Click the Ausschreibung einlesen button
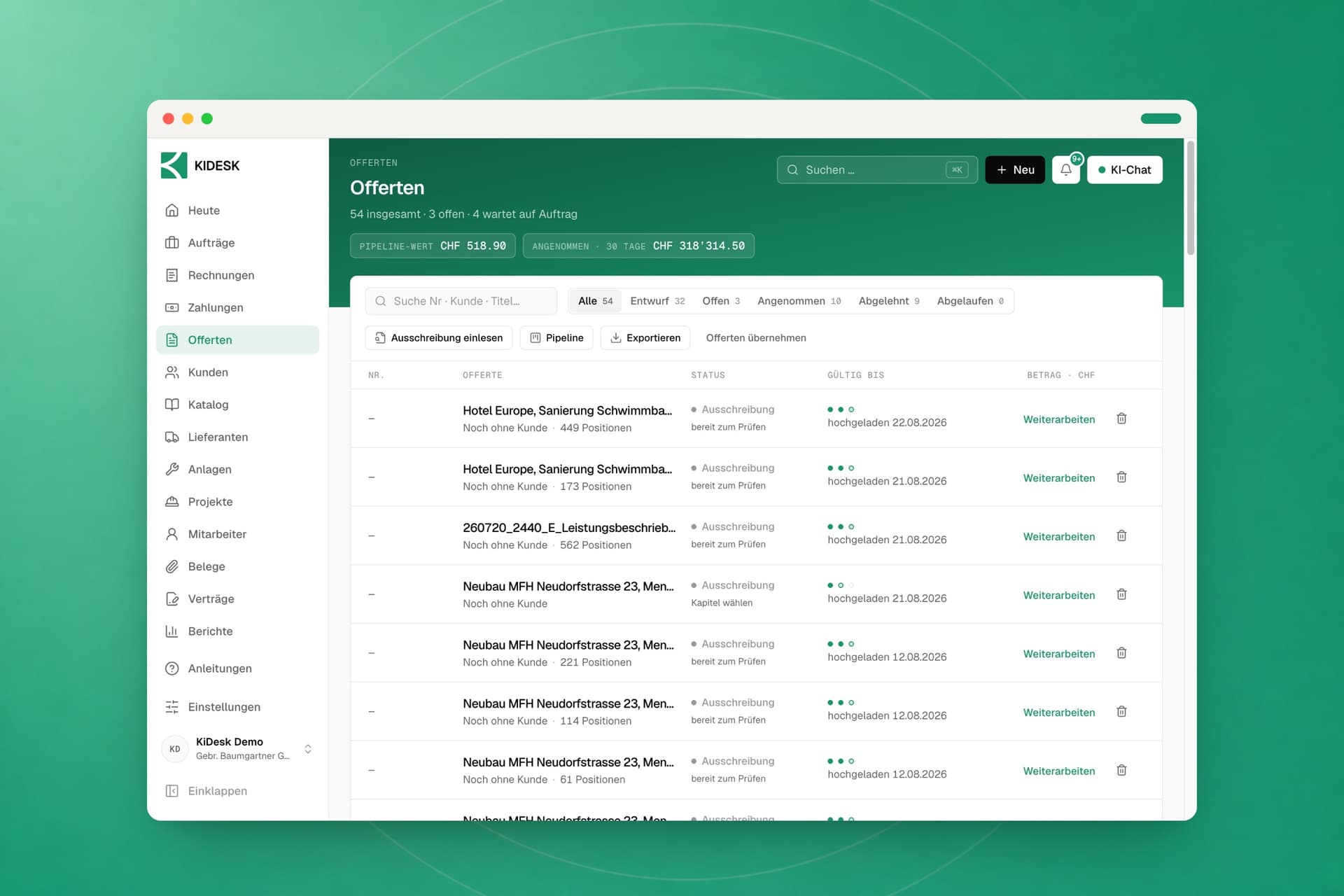 point(438,337)
